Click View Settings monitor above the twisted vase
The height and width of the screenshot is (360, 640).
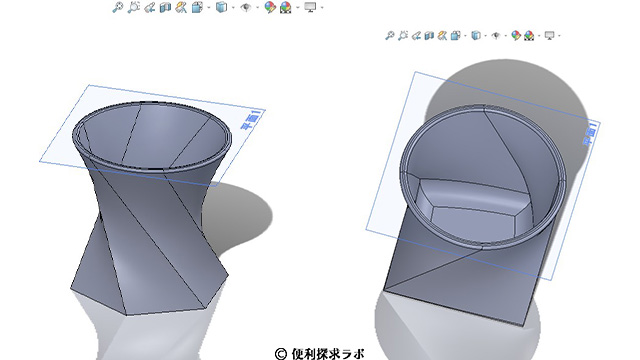[310, 7]
